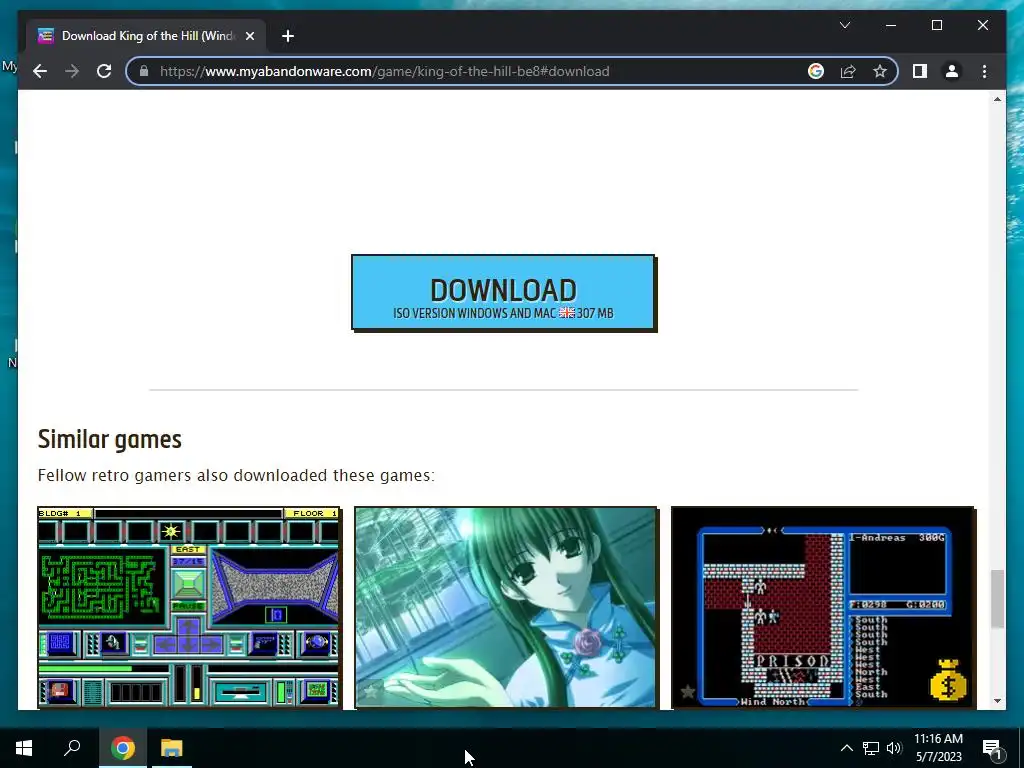Close the Download King of the Hill tab
The height and width of the screenshot is (768, 1024).
tap(249, 36)
